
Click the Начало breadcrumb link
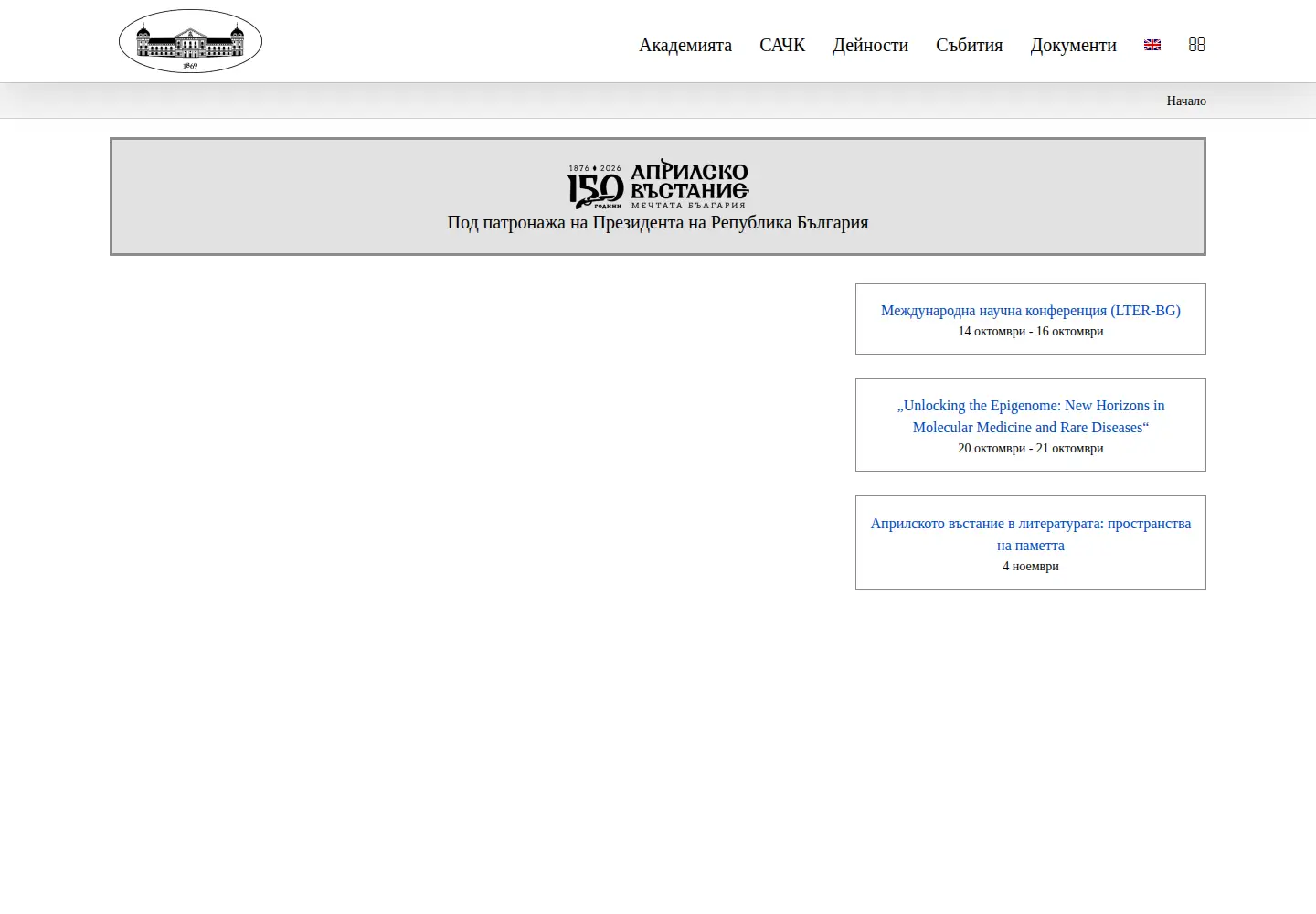click(1186, 101)
